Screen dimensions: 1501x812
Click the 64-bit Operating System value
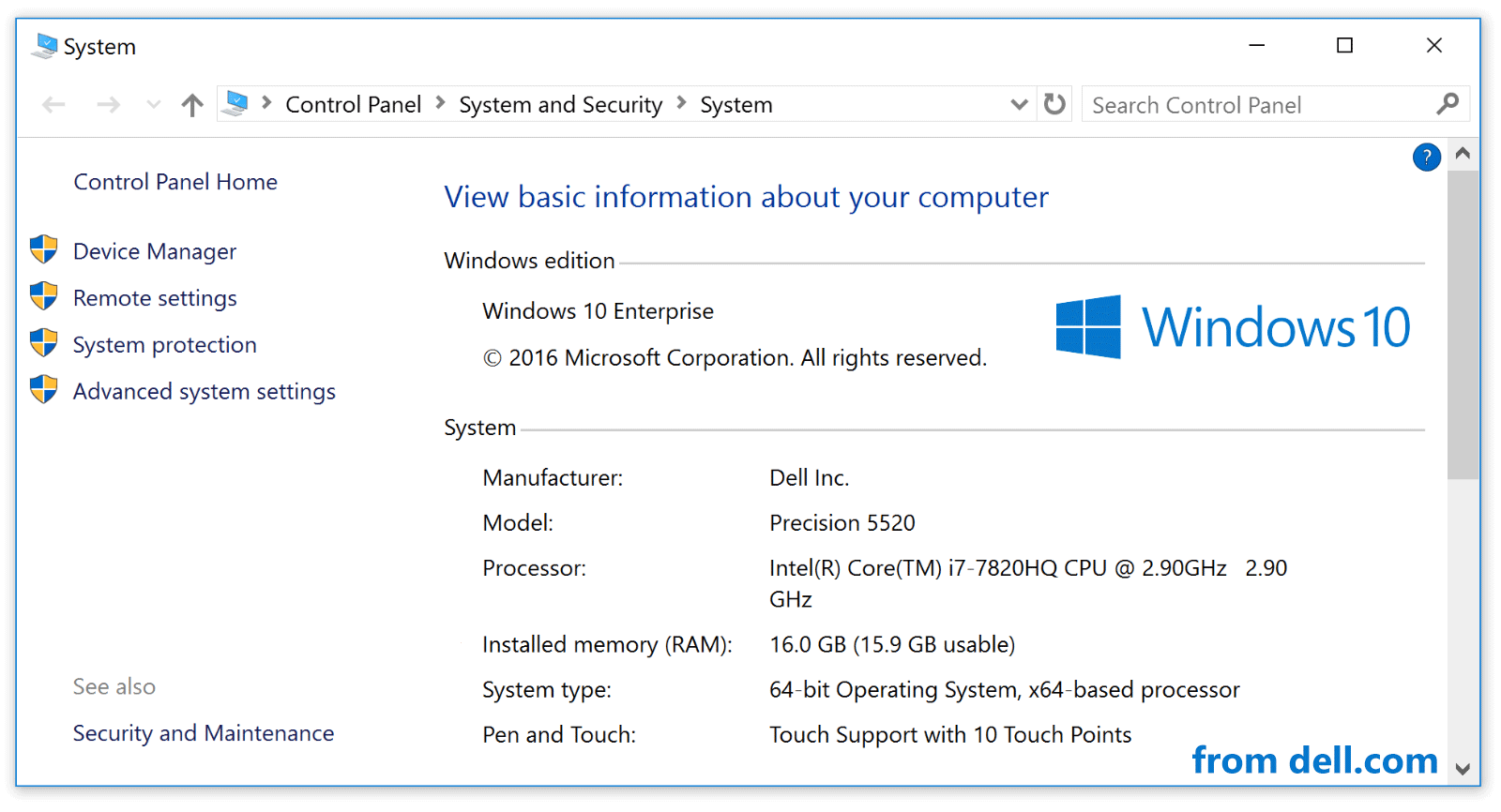[1004, 690]
